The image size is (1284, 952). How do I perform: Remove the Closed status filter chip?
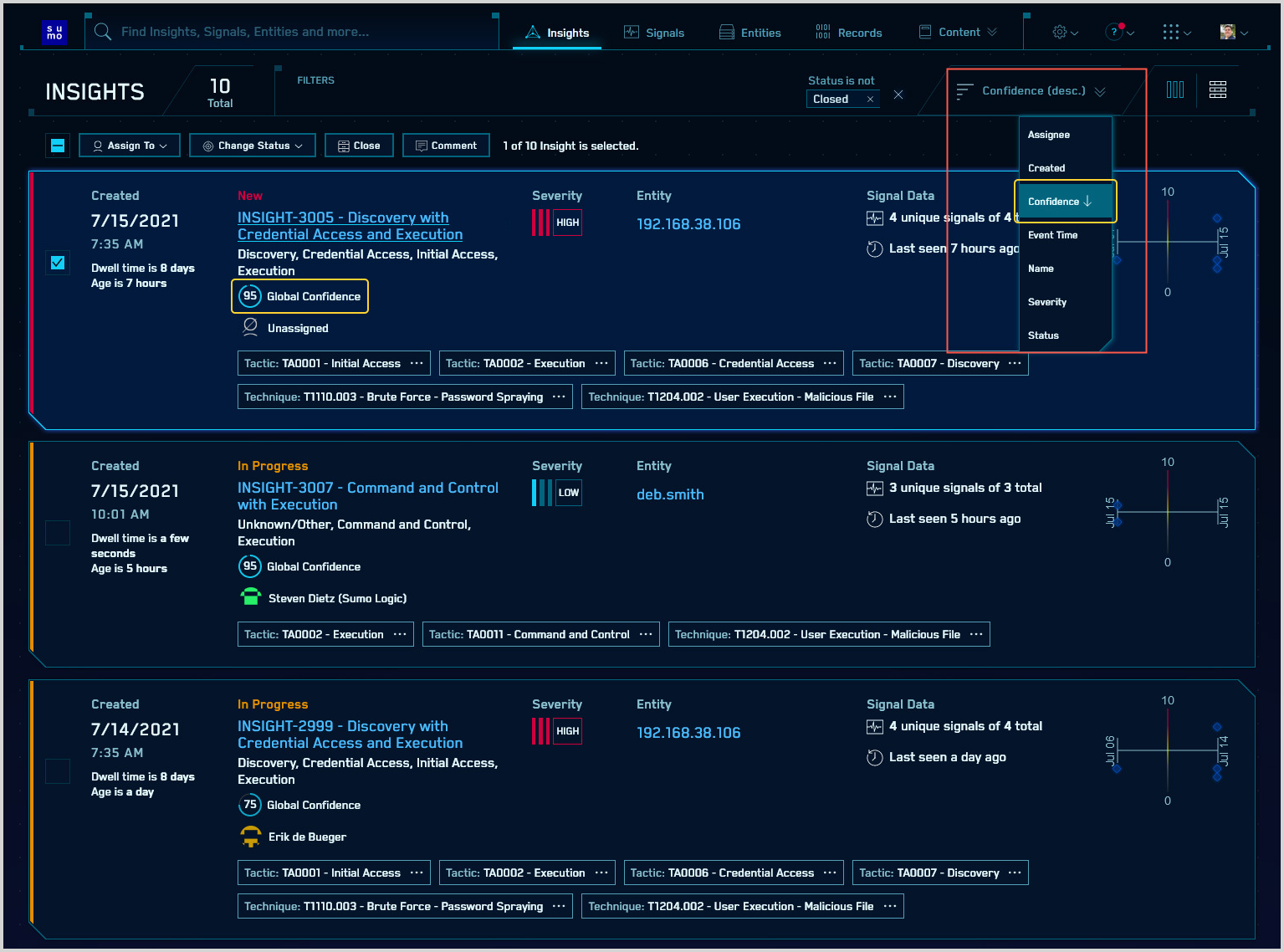click(870, 100)
